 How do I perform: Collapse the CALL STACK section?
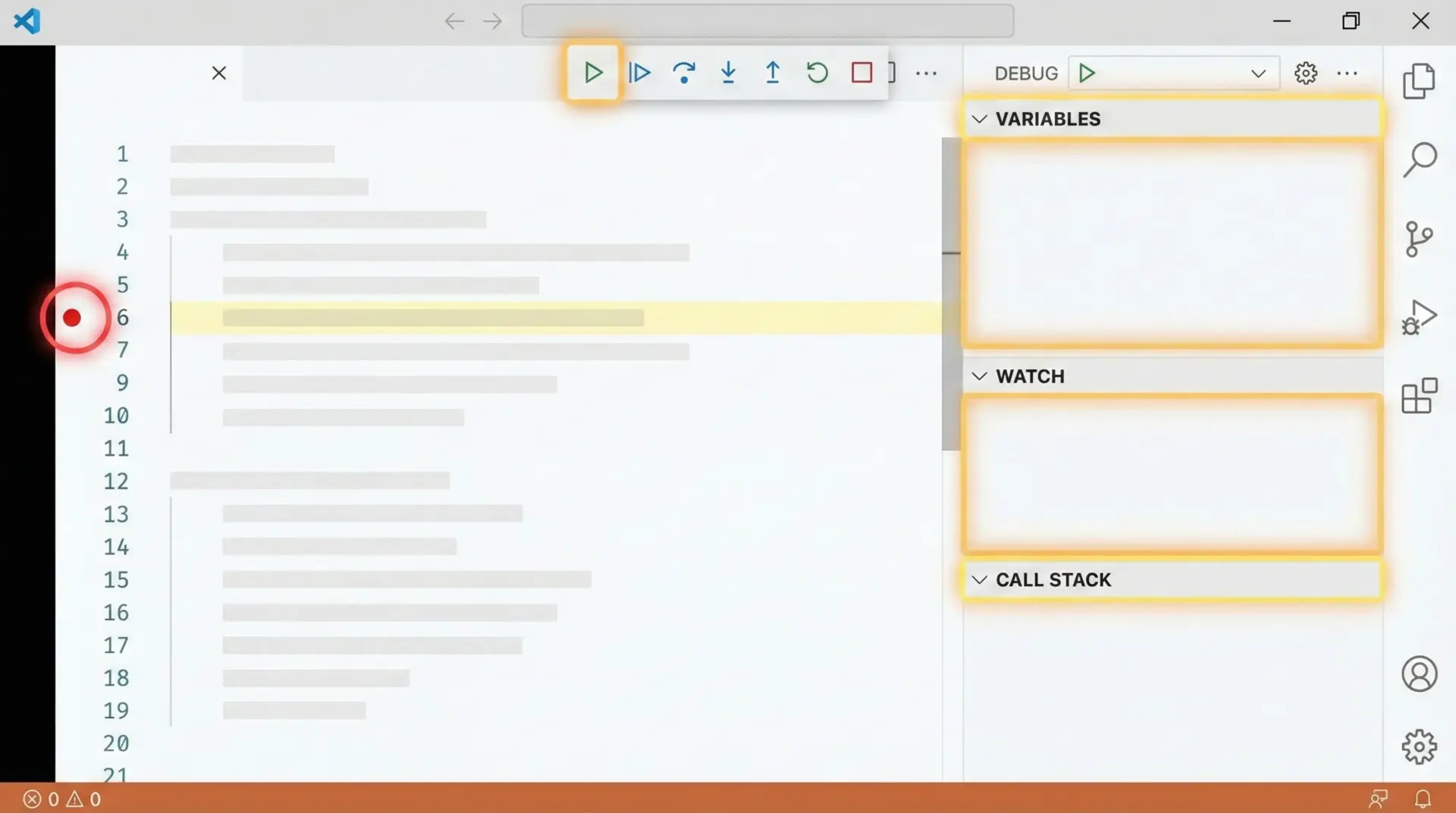point(980,580)
